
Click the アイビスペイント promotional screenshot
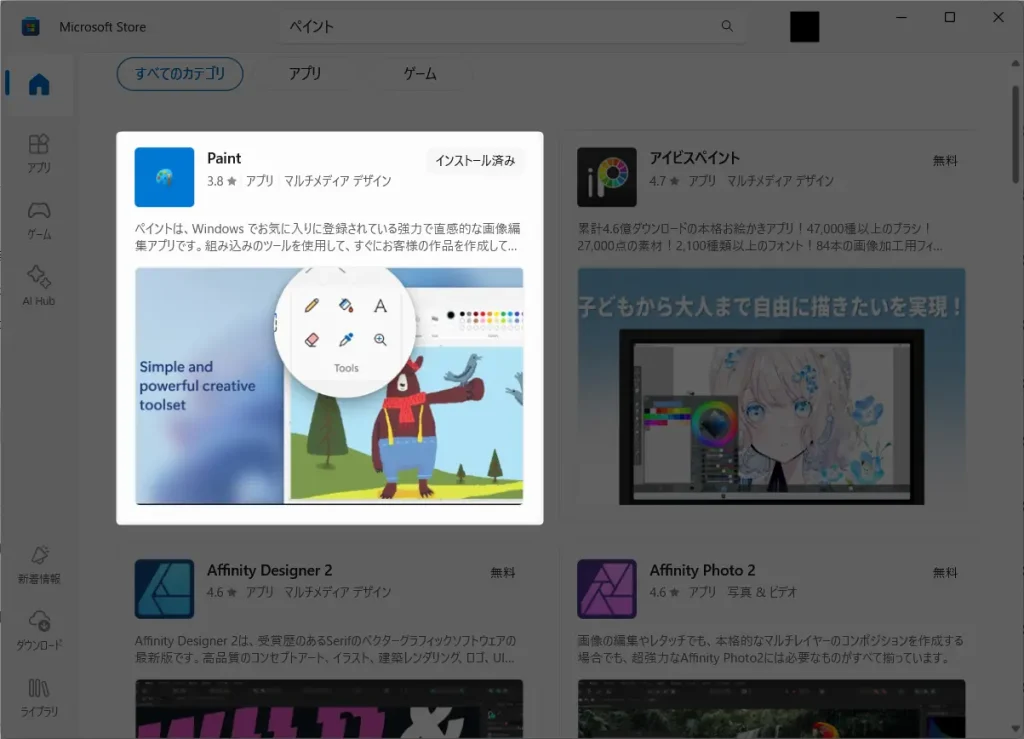pos(771,386)
